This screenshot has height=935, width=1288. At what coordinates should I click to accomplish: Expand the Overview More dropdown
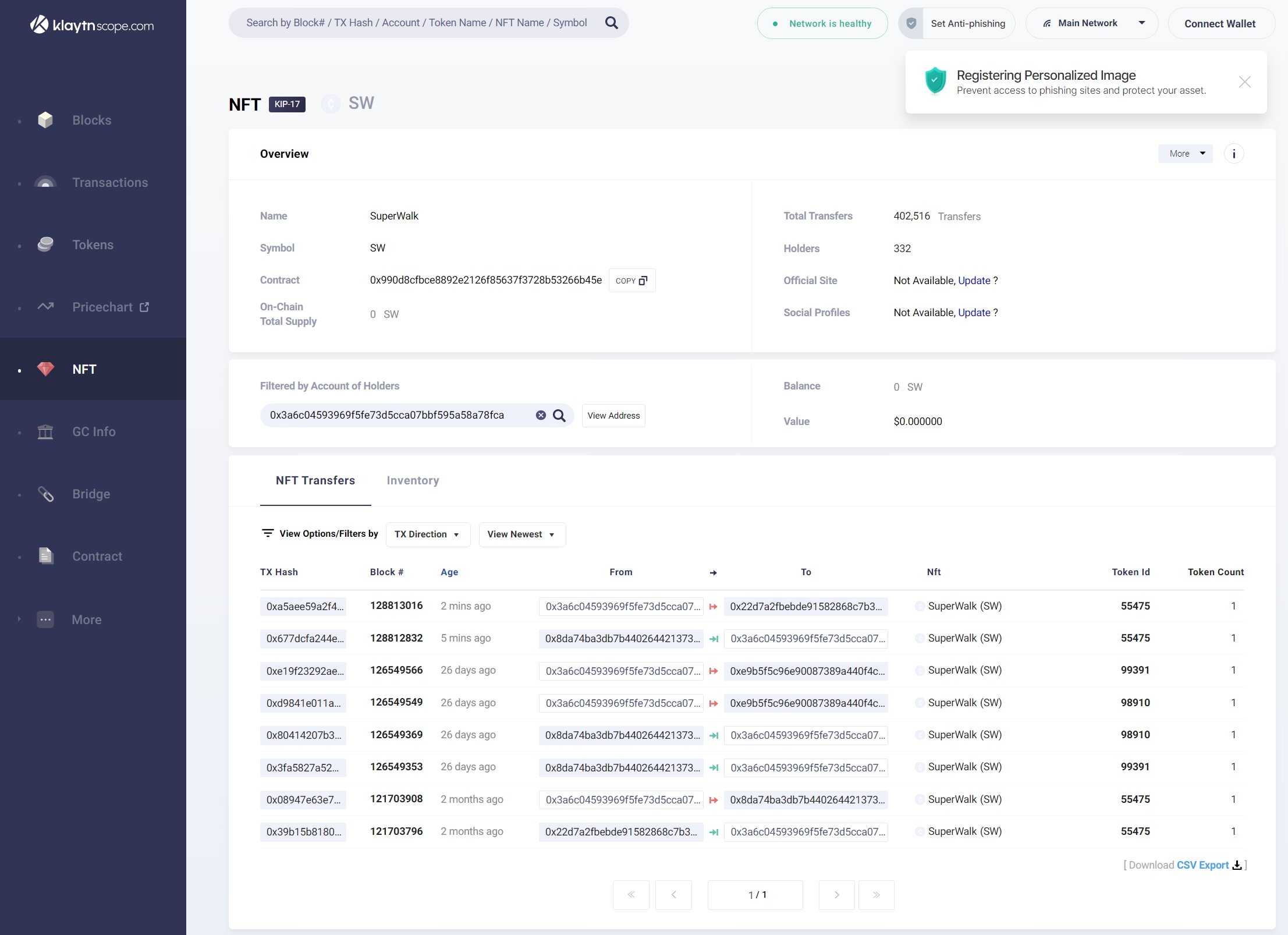[x=1185, y=154]
